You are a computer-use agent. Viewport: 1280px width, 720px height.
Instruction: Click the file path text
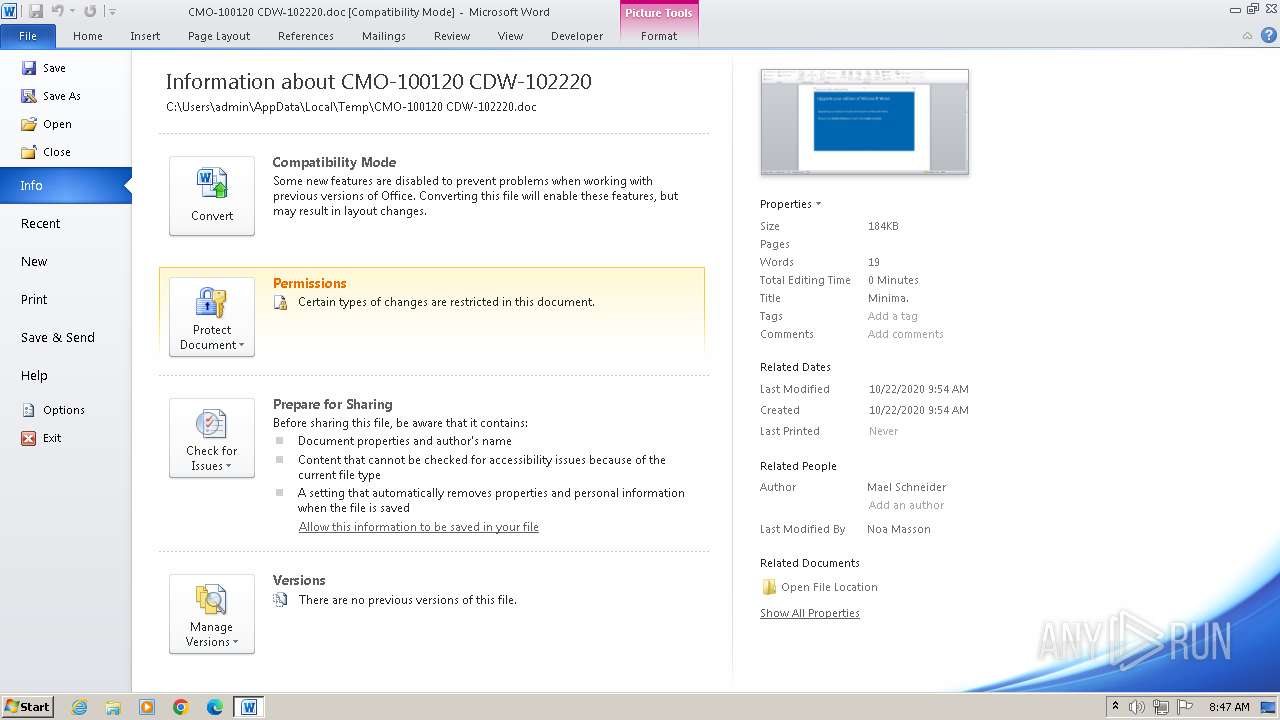[x=351, y=106]
